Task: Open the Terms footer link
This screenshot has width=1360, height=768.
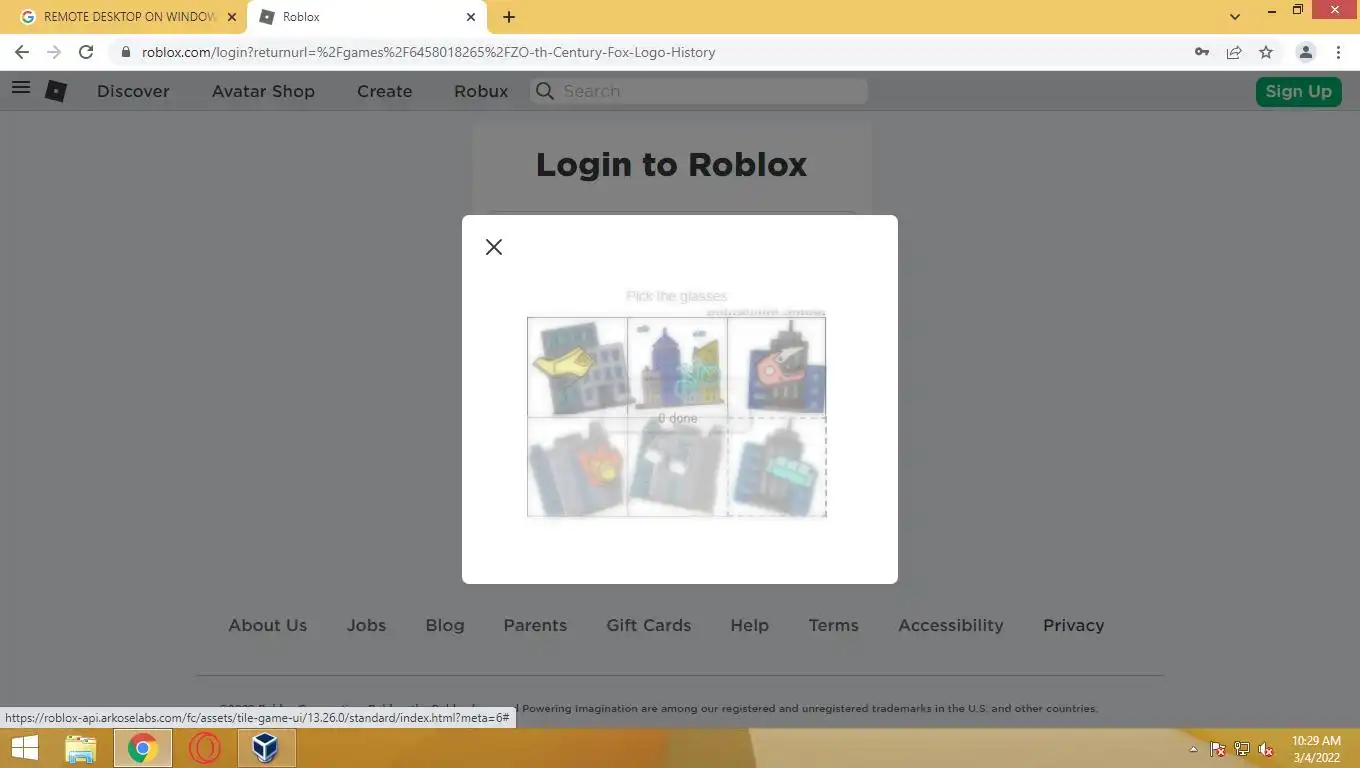Action: 834,625
